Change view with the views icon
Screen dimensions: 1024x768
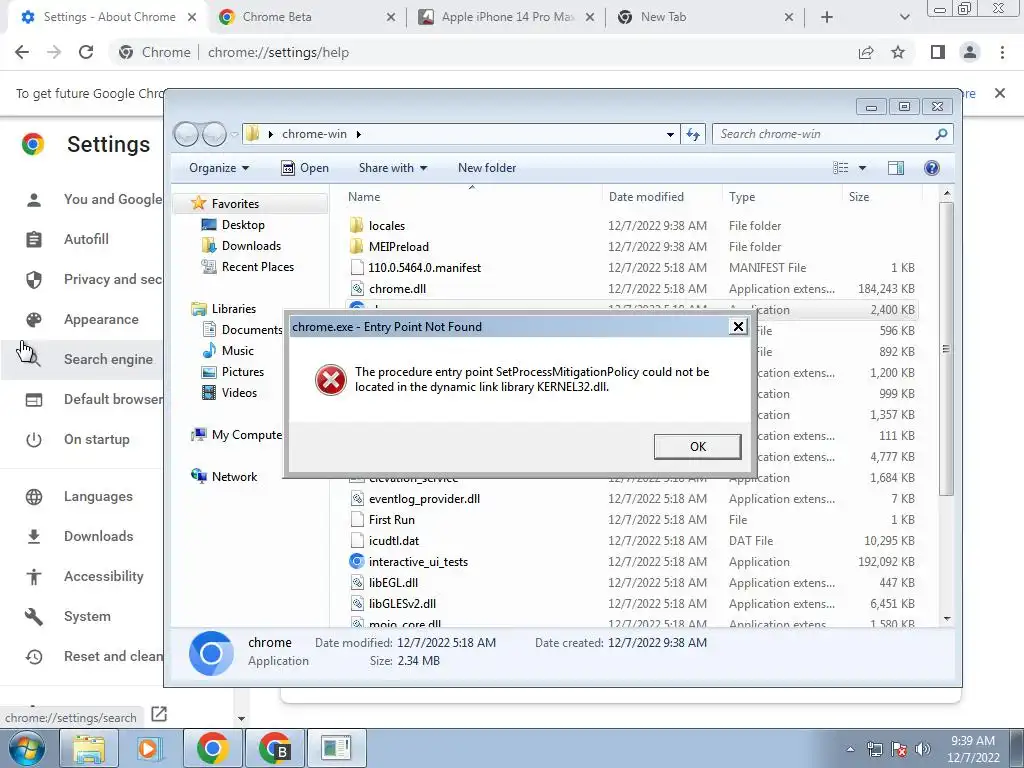(840, 168)
